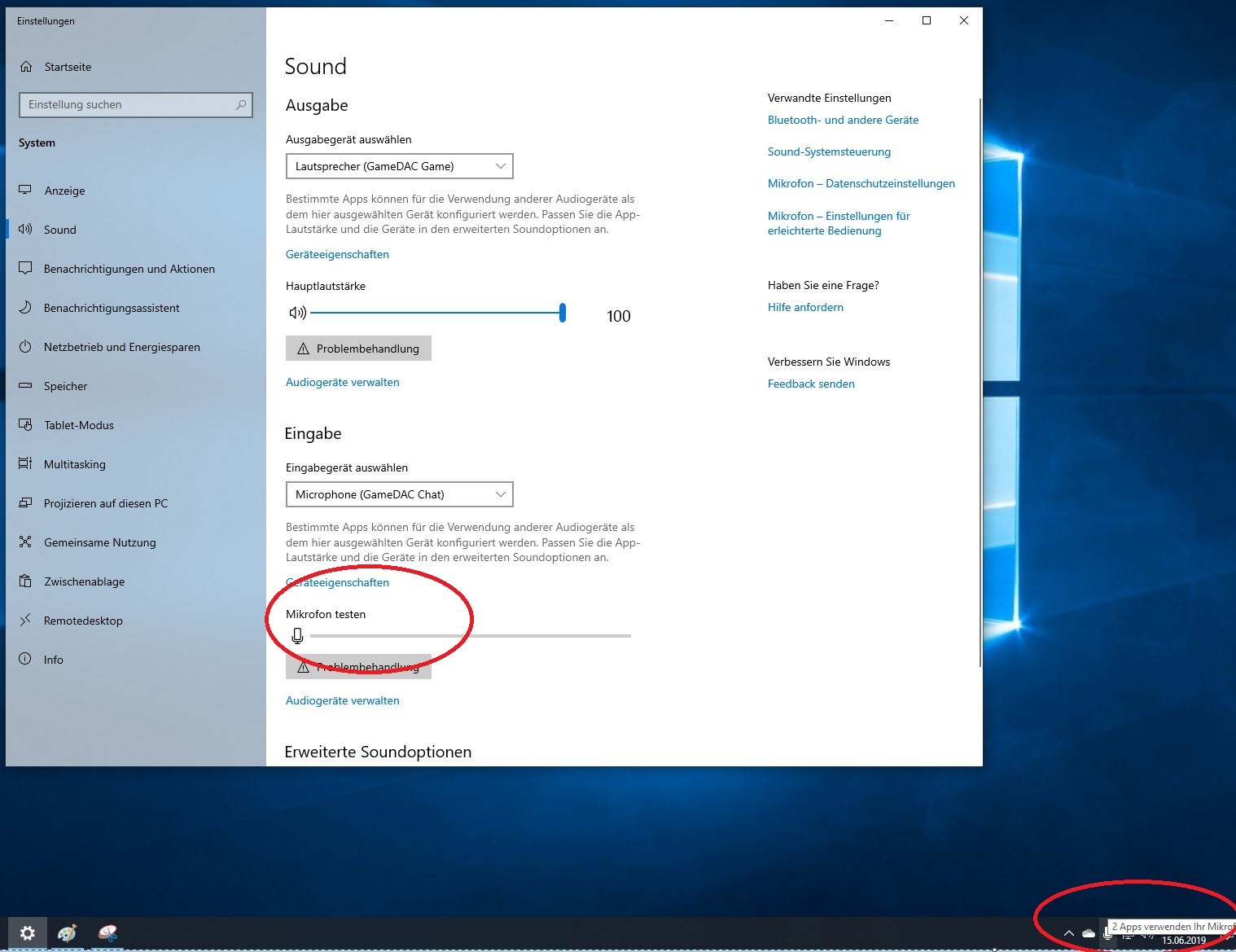Click Hilfe anfordern link
The image size is (1236, 952).
click(805, 307)
